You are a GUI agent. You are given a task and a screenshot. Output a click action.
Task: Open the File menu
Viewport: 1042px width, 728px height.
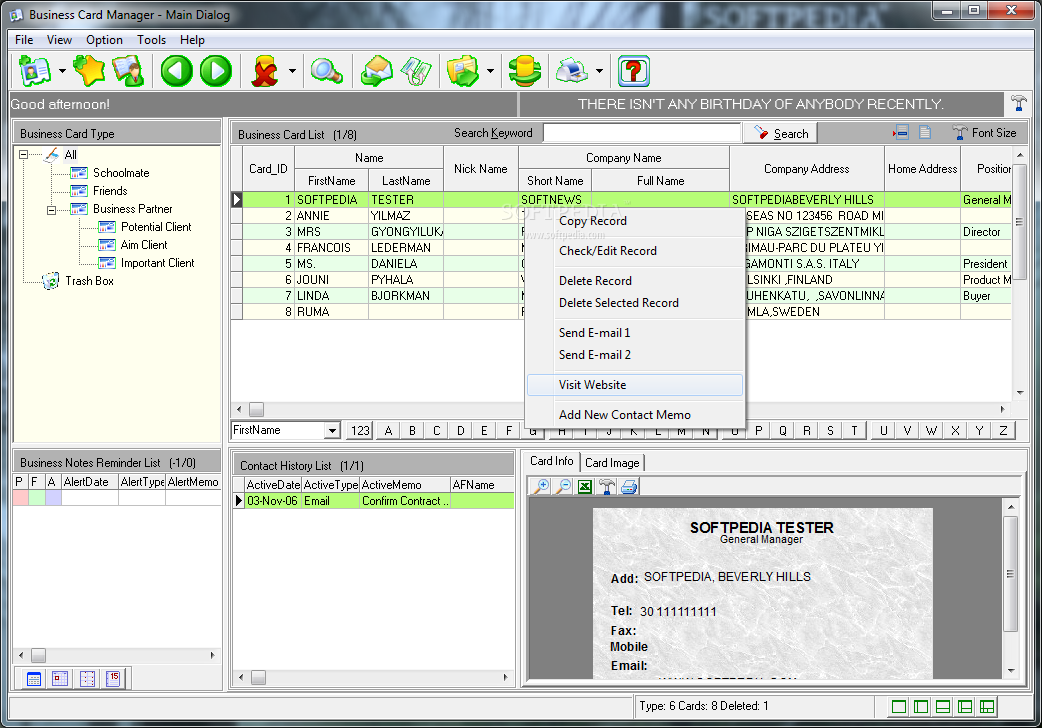(24, 40)
